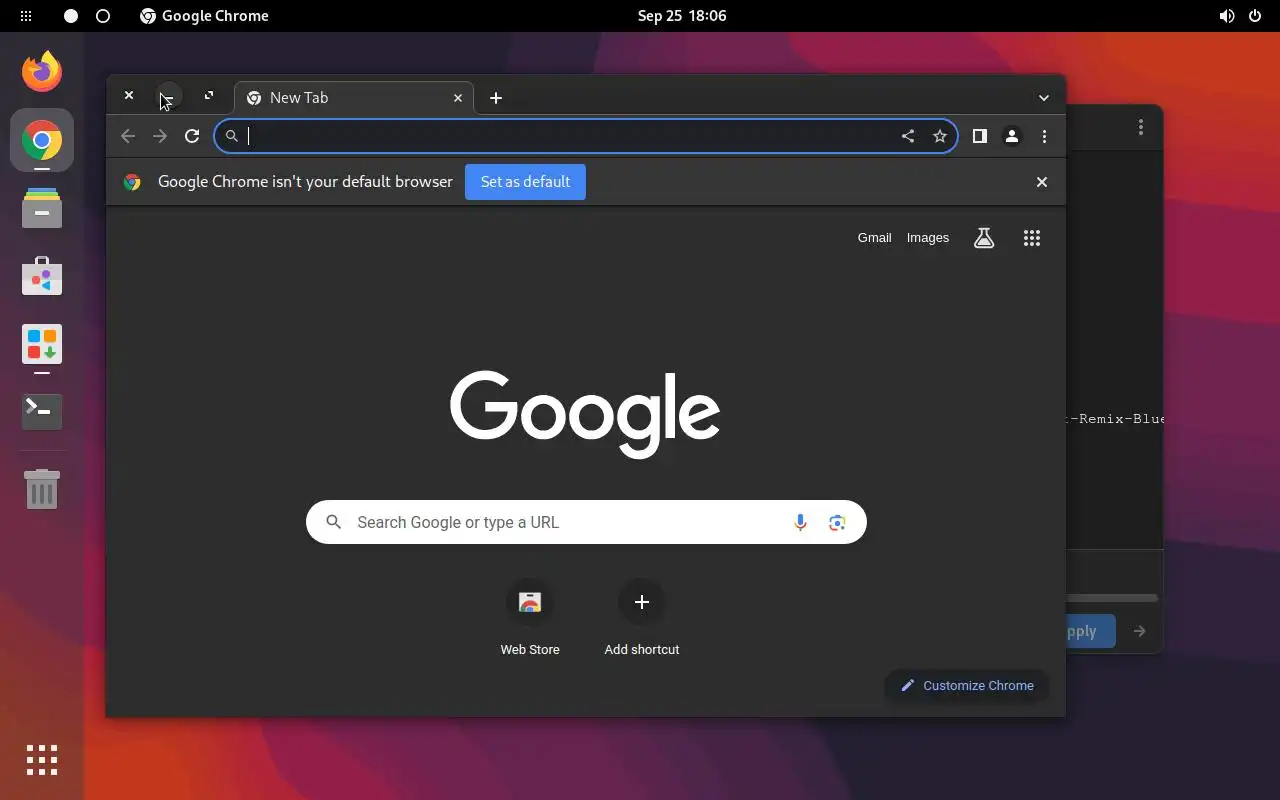Screen dimensions: 1280x800
Task: Open the Google apps grid icon
Action: [1032, 238]
